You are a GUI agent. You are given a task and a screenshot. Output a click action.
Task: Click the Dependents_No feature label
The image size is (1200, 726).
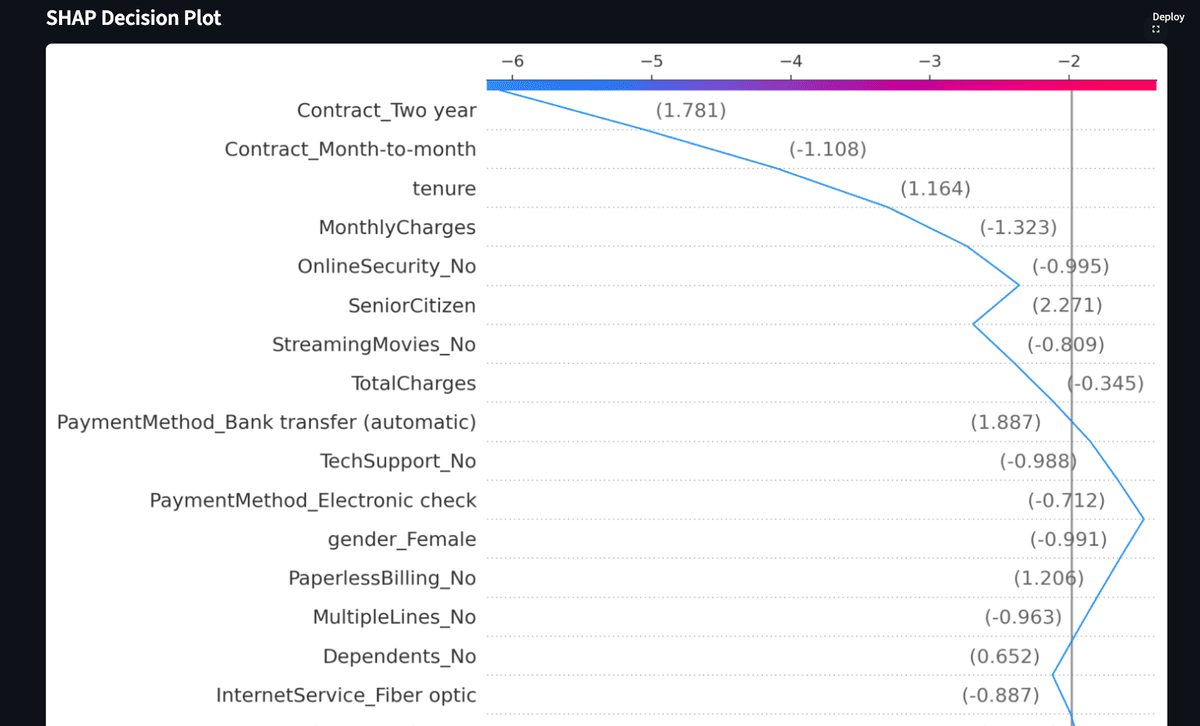400,657
